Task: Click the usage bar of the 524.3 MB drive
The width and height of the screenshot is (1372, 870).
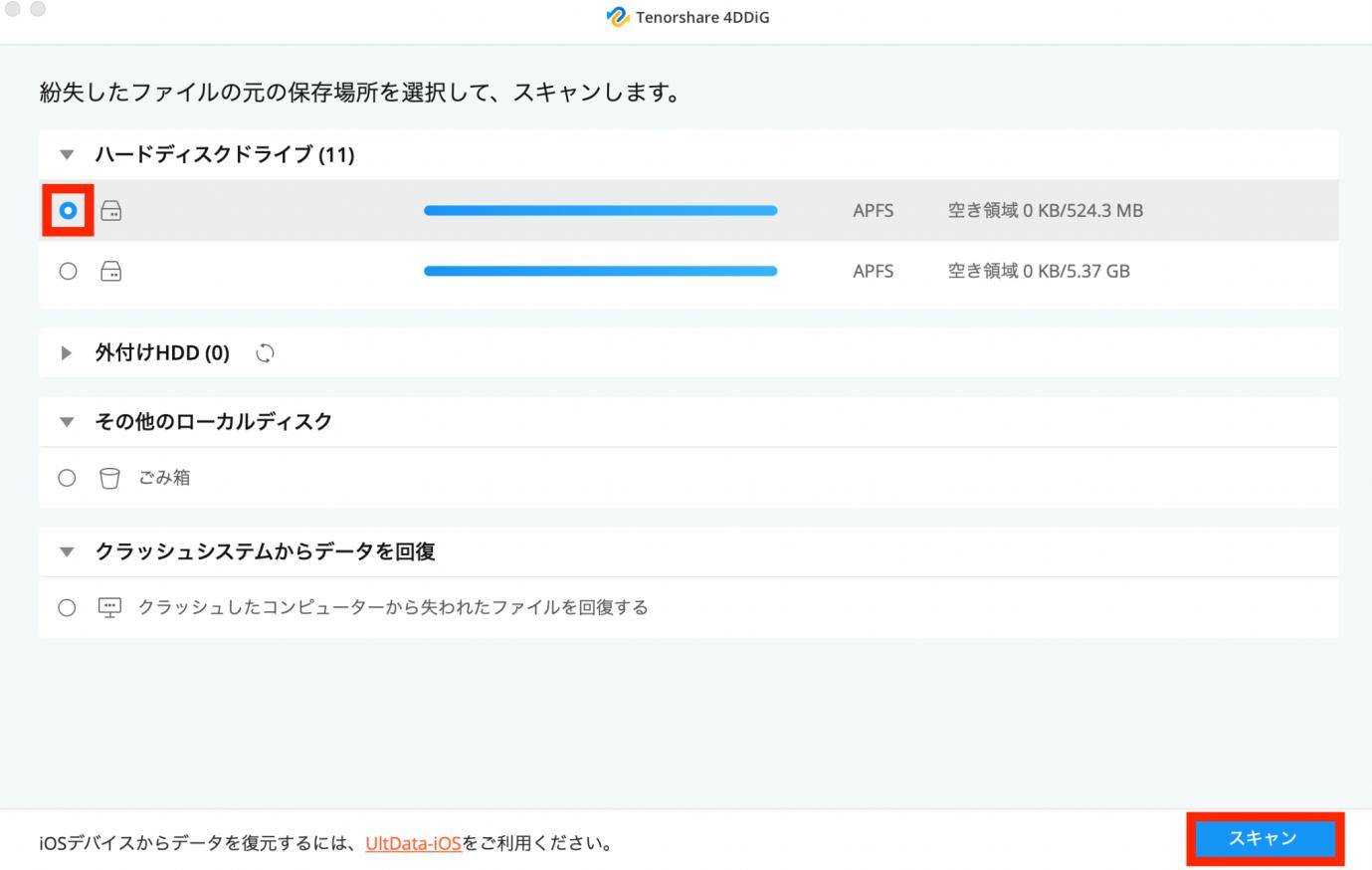Action: (x=600, y=210)
